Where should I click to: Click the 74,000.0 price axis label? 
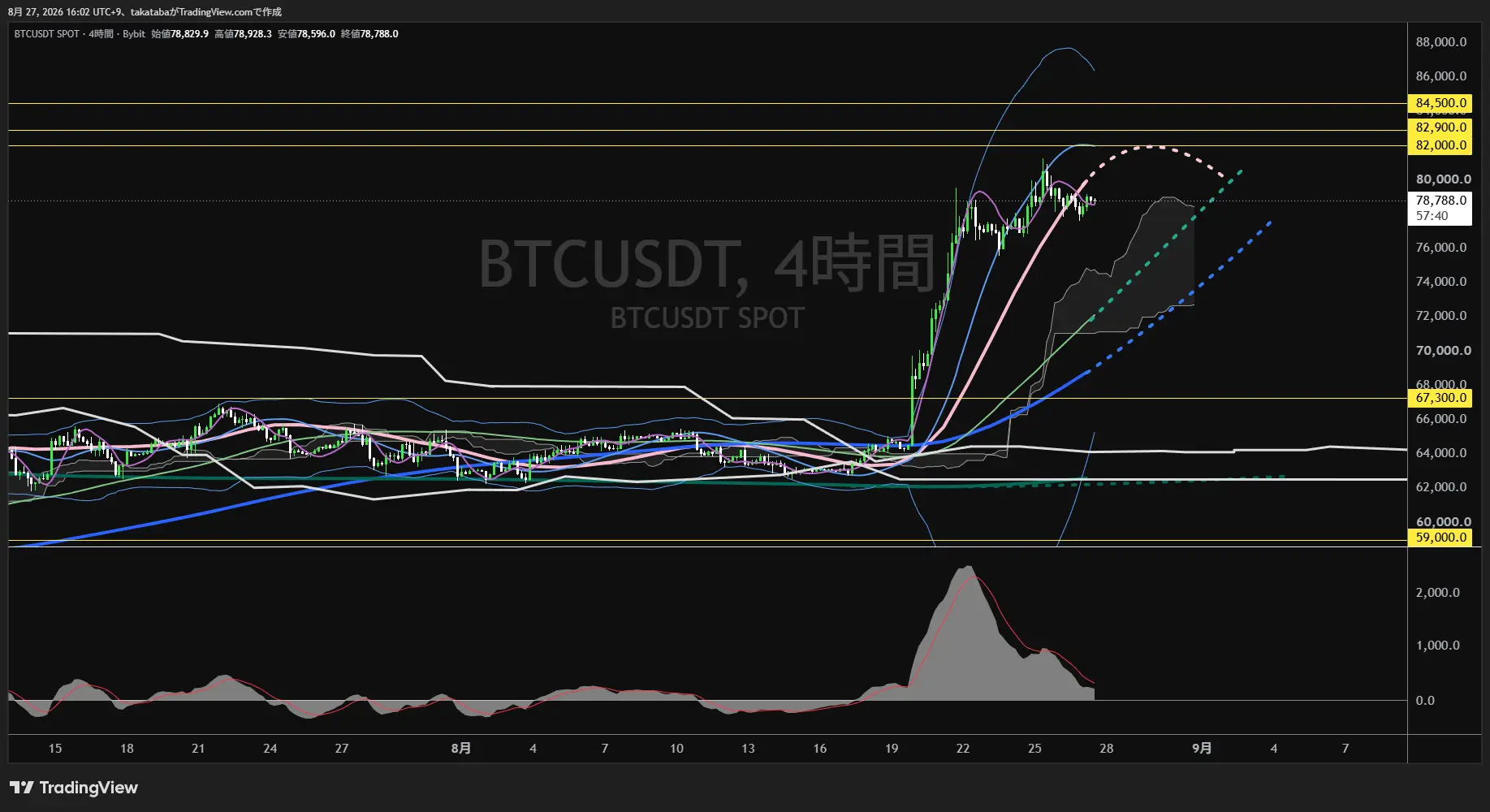tap(1440, 282)
